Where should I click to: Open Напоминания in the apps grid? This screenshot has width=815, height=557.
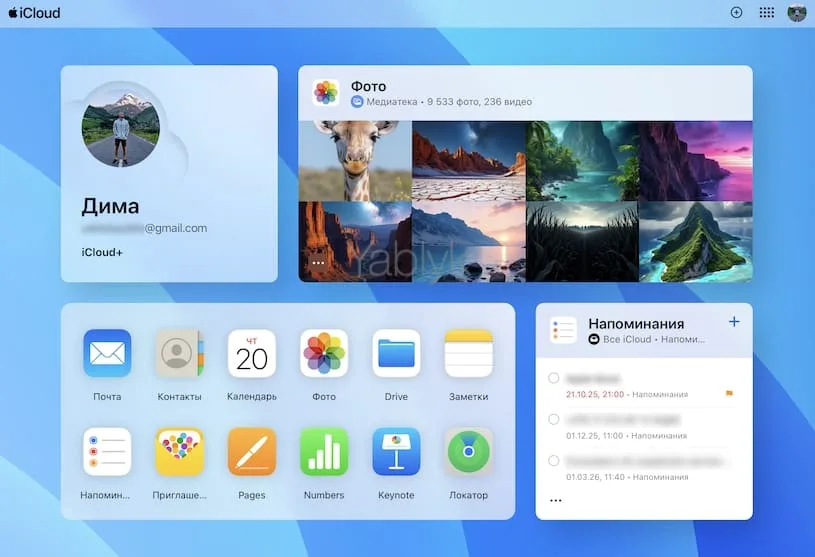(107, 452)
